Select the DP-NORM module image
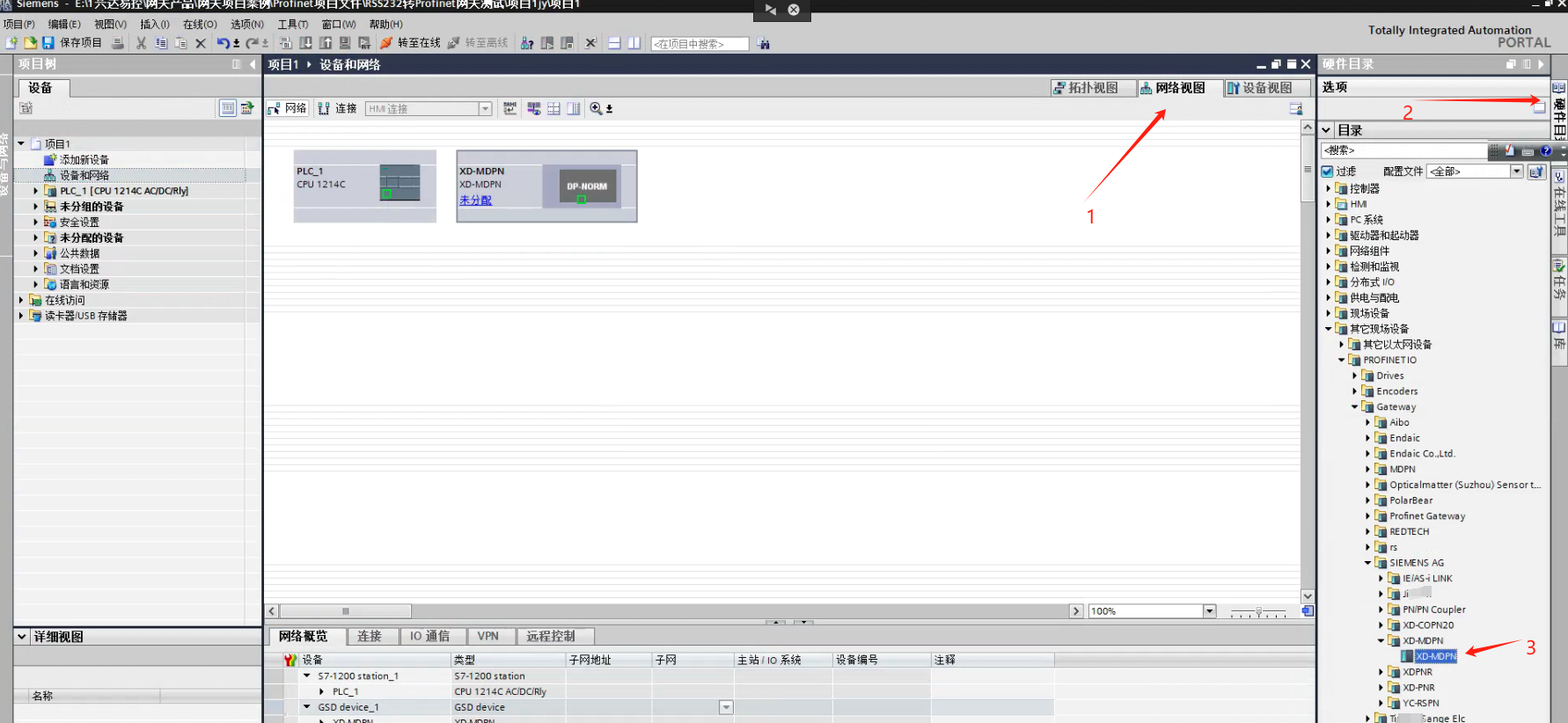The width and height of the screenshot is (1568, 723). [586, 186]
